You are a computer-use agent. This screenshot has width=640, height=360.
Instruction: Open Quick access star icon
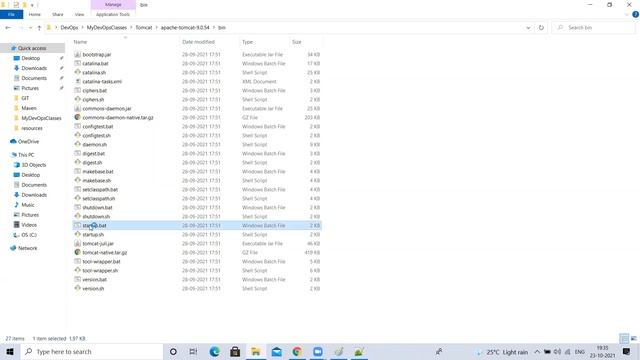click(x=13, y=48)
